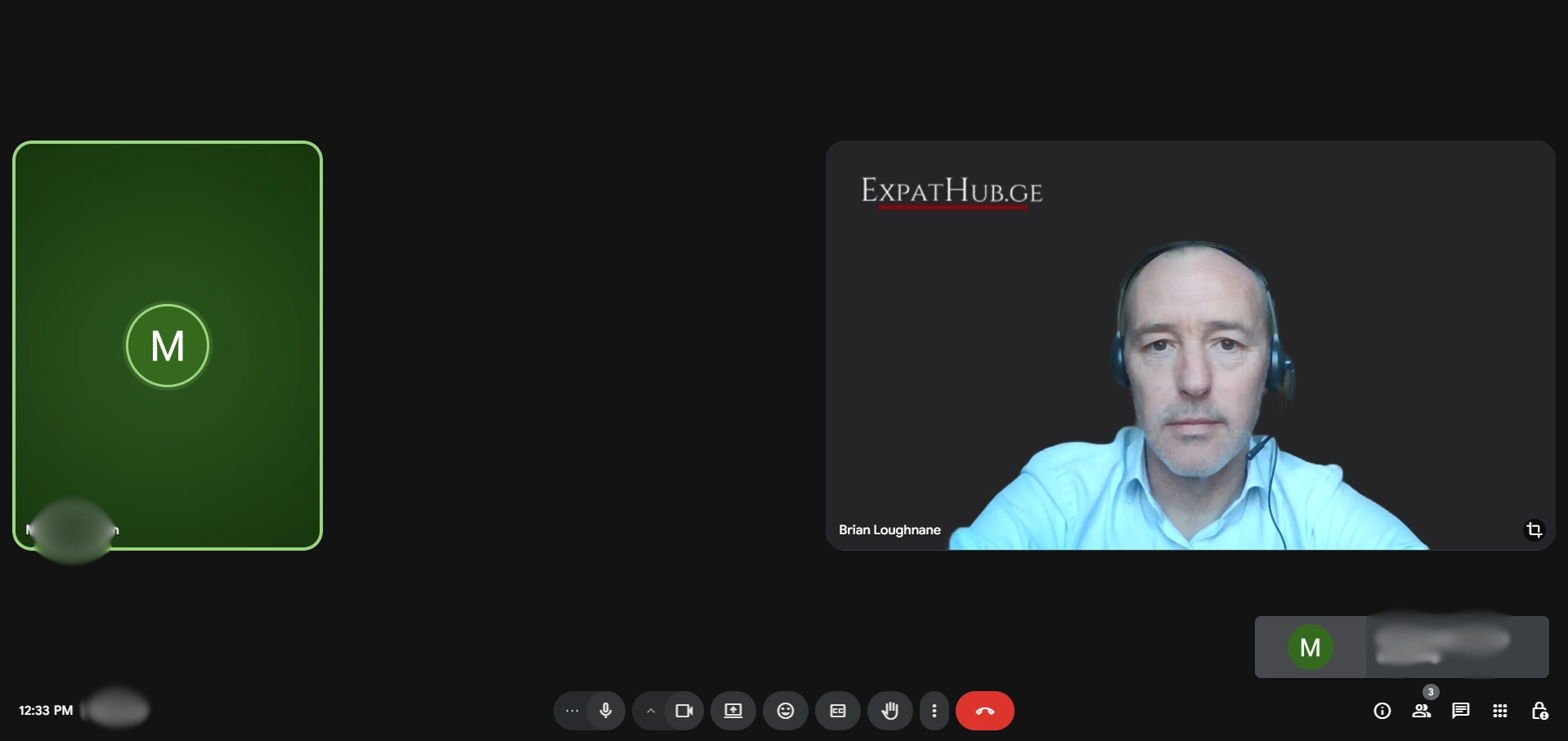This screenshot has height=741, width=1568.
Task: Open the emoji reactions picker
Action: pos(786,711)
